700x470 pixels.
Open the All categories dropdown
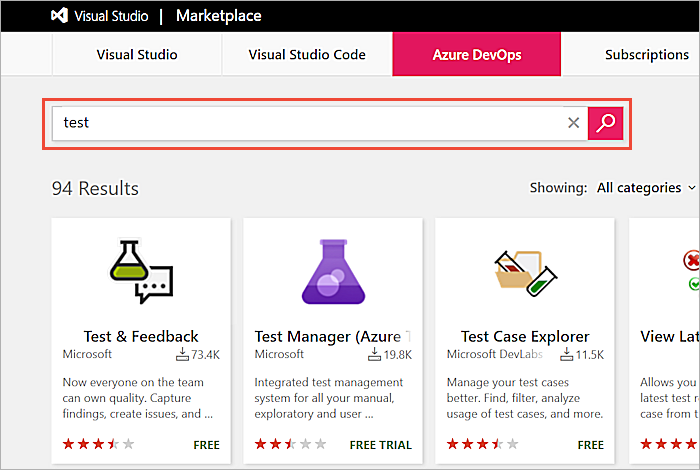click(646, 188)
